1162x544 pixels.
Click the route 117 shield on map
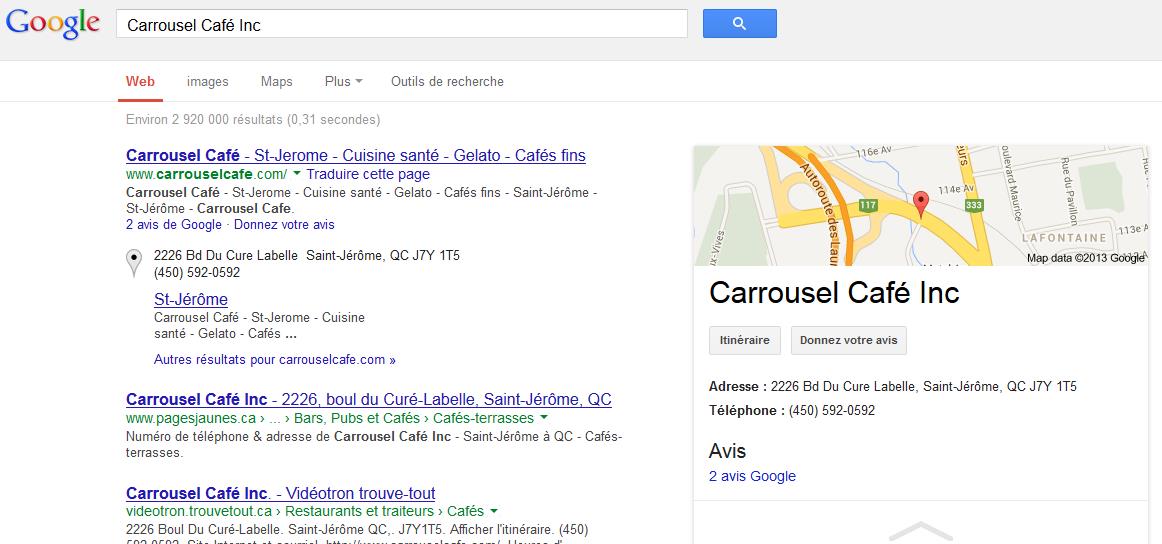868,204
